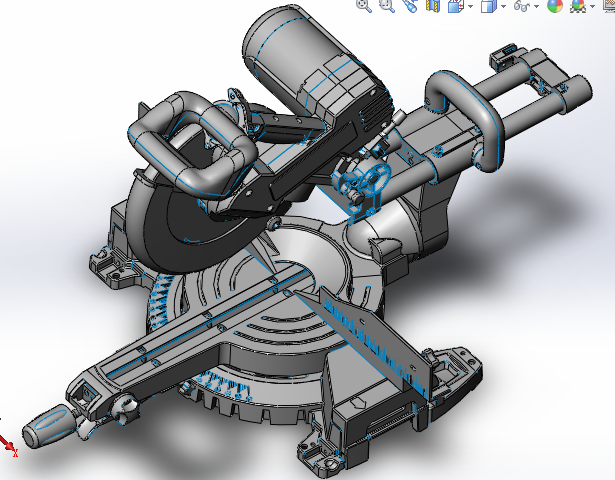Click the red X axis triad arrow

point(8,445)
